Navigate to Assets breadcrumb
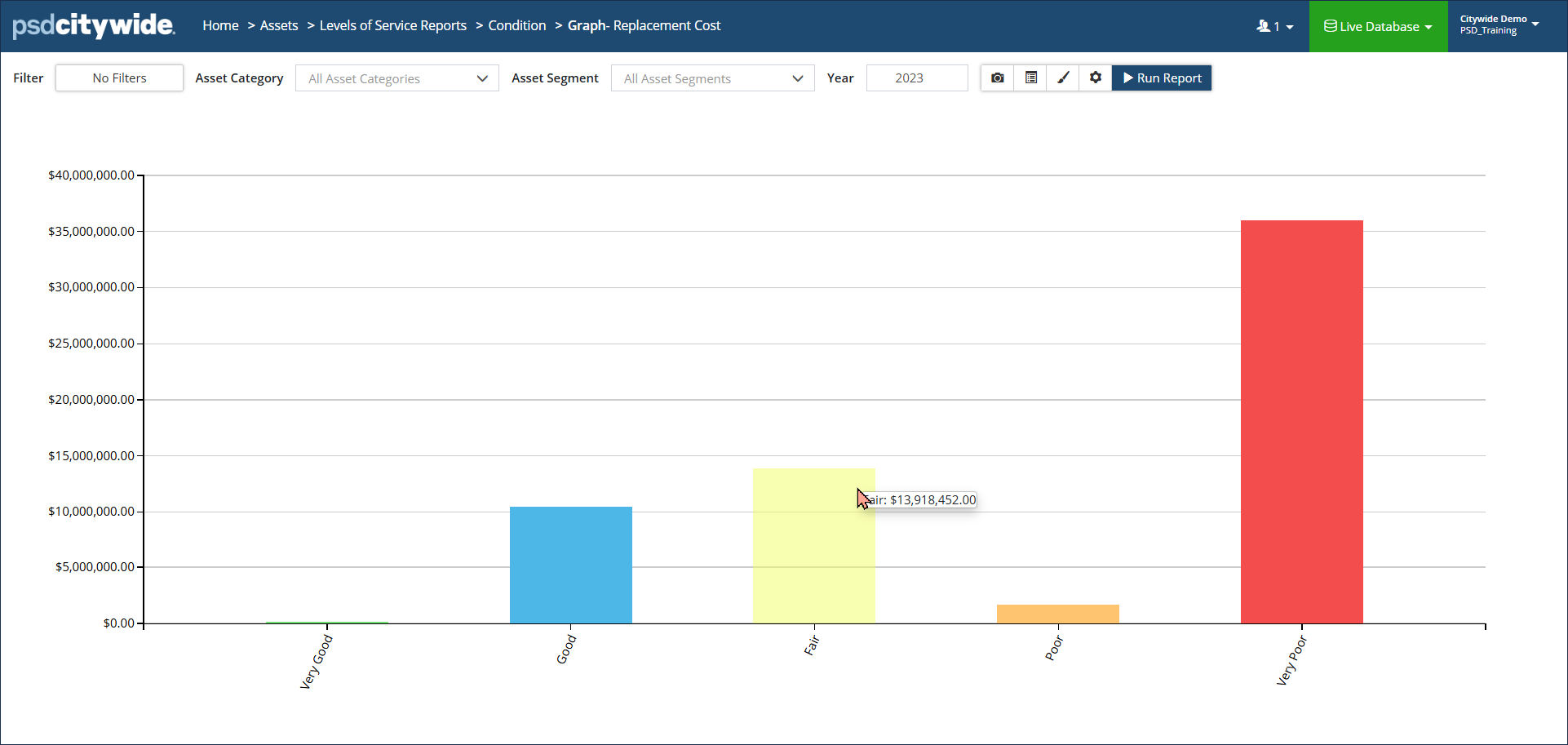Image resolution: width=1568 pixels, height=745 pixels. click(x=279, y=26)
